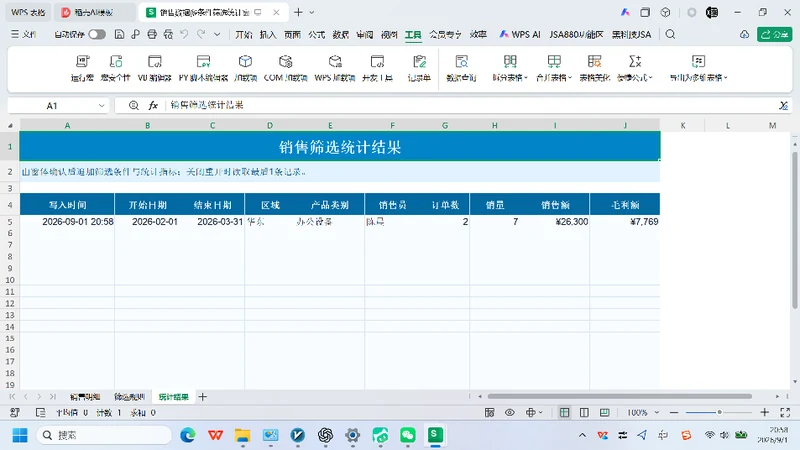Launch the VB editor
This screenshot has width=800, height=450.
click(x=155, y=68)
